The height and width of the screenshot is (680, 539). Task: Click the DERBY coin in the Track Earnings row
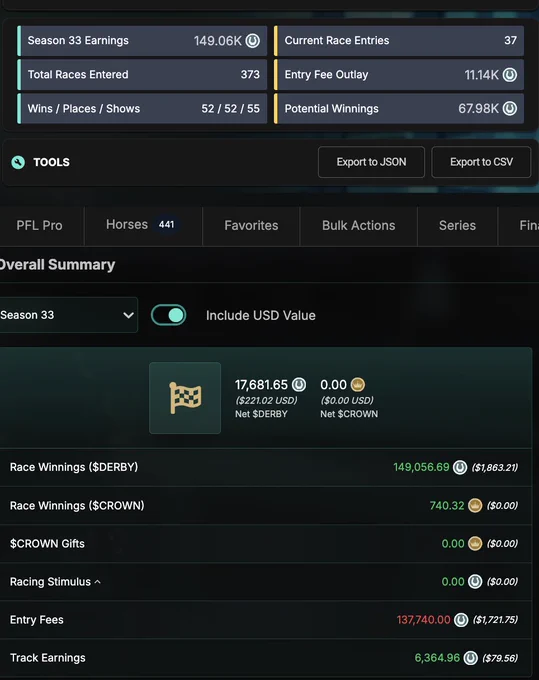[470, 658]
